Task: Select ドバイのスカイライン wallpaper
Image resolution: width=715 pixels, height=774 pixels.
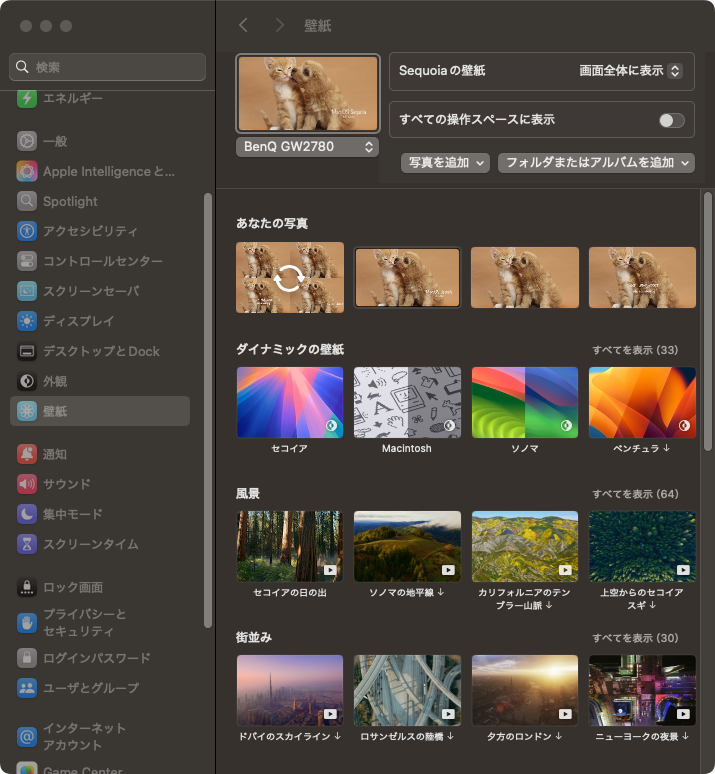Action: [290, 691]
